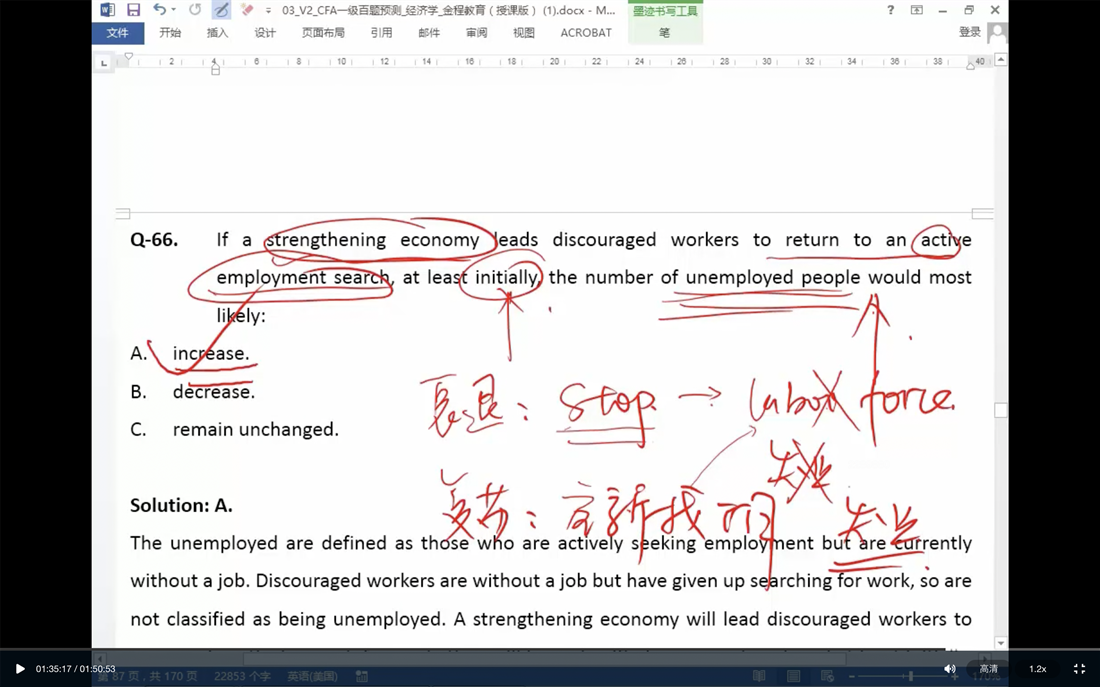Switch to Print Layout view icon
This screenshot has height=687, width=1100.
tap(793, 676)
